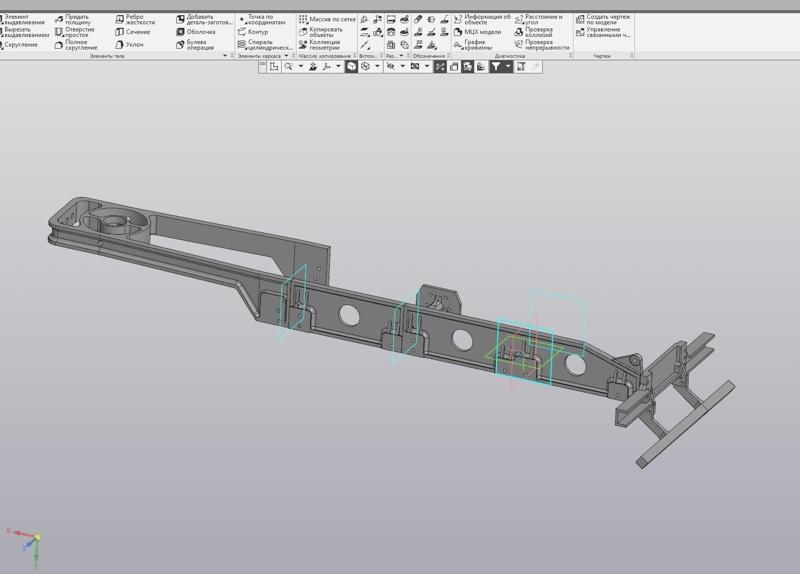The image size is (800, 574).
Task: Open the dropdown arrow beside the camera icon
Action: (x=427, y=67)
